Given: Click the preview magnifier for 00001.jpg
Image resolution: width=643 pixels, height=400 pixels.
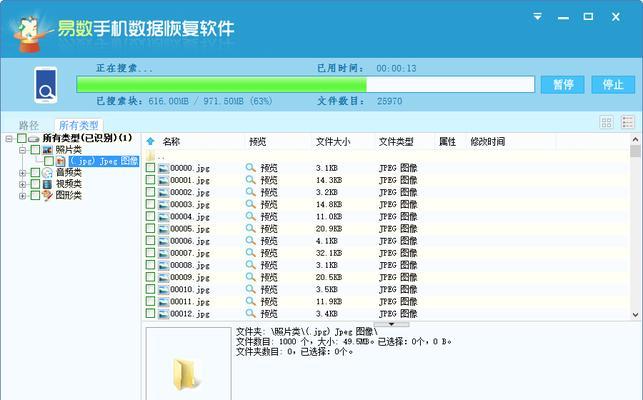Looking at the screenshot, I should (251, 180).
